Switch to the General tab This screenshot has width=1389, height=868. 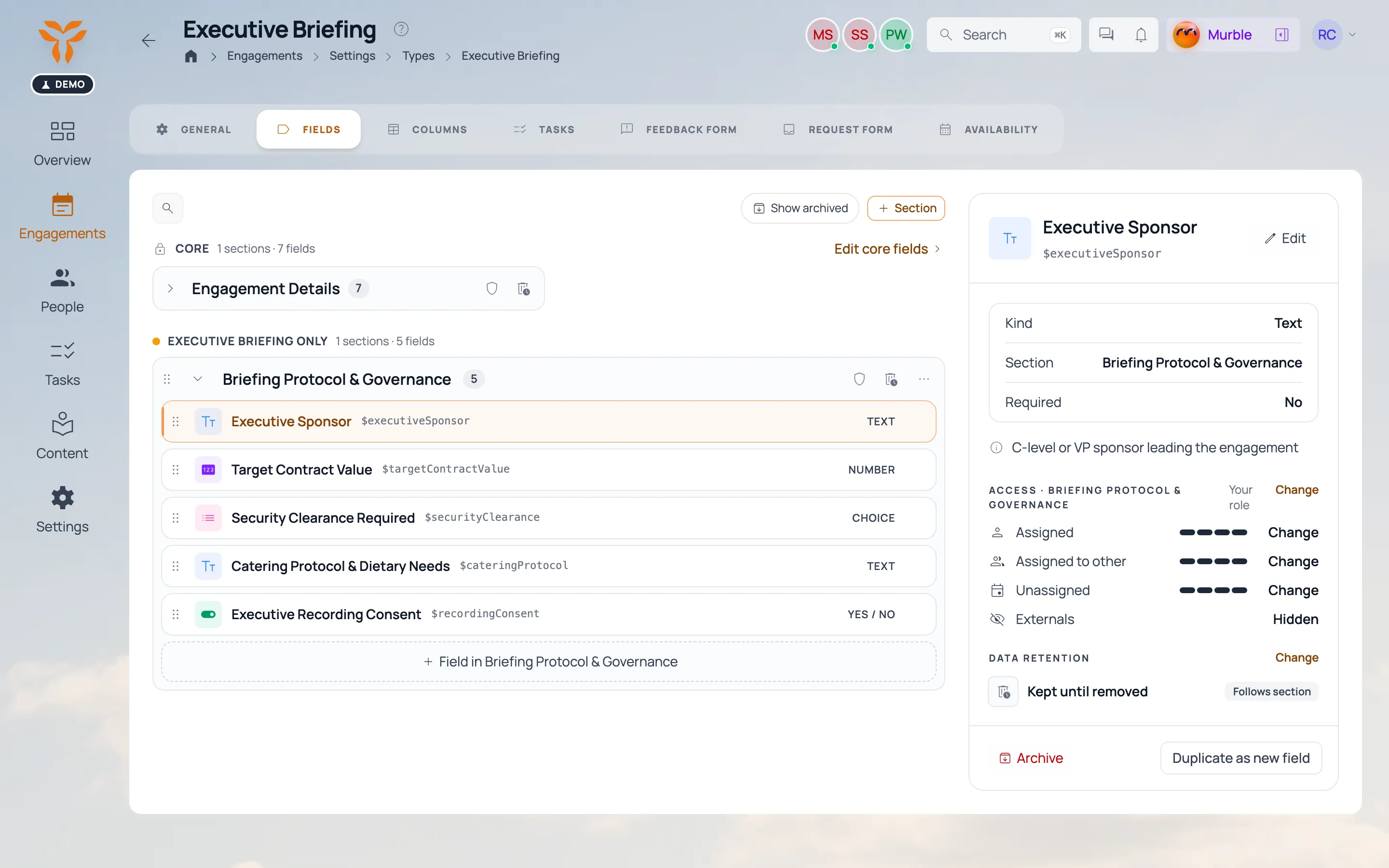(194, 129)
